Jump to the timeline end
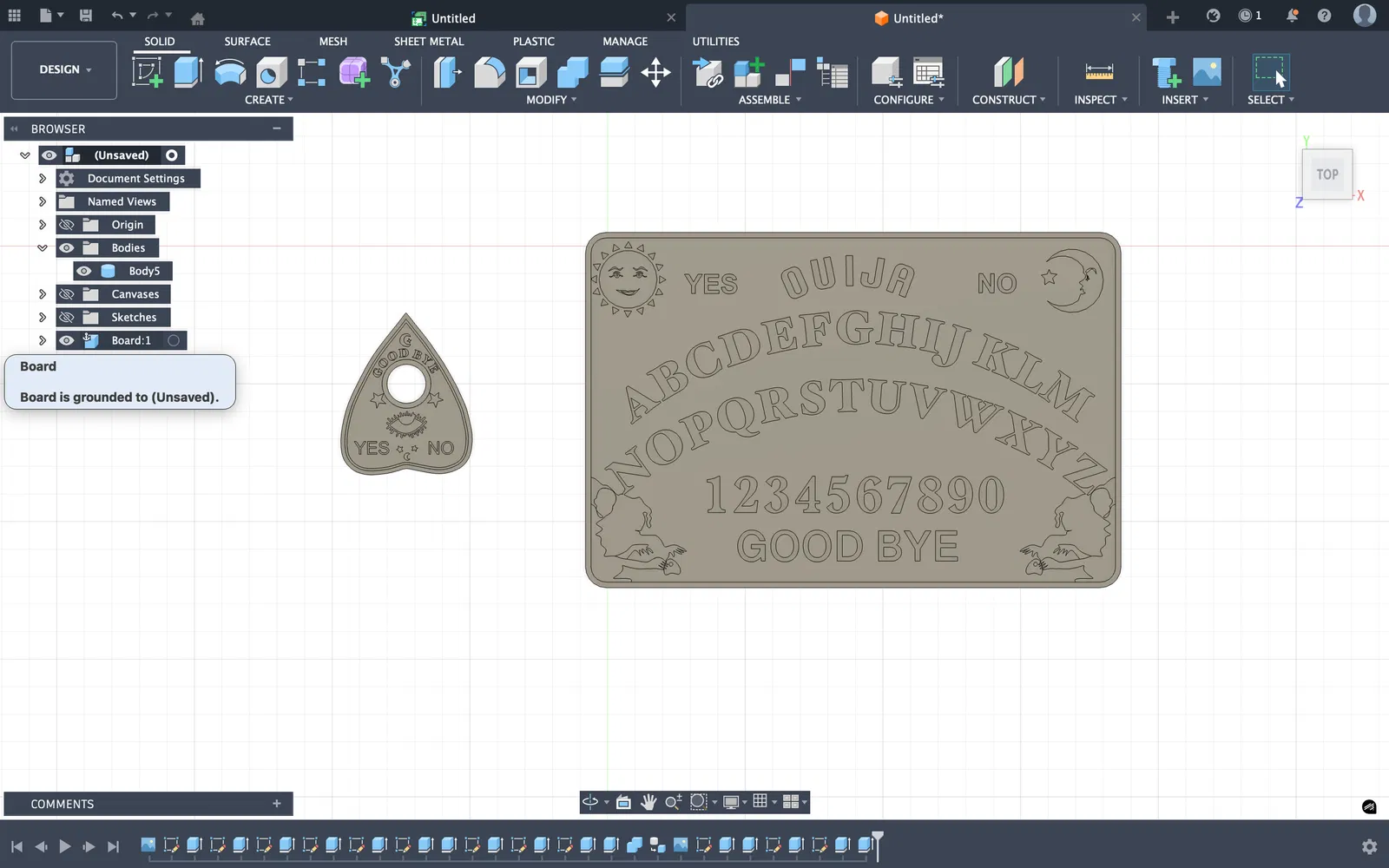Image resolution: width=1389 pixels, height=868 pixels. tap(114, 846)
